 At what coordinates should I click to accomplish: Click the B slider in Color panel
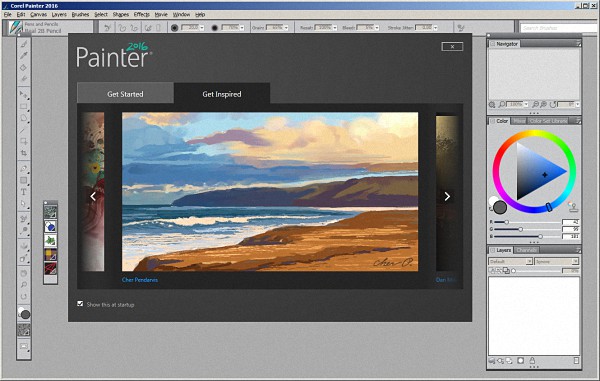(x=527, y=236)
